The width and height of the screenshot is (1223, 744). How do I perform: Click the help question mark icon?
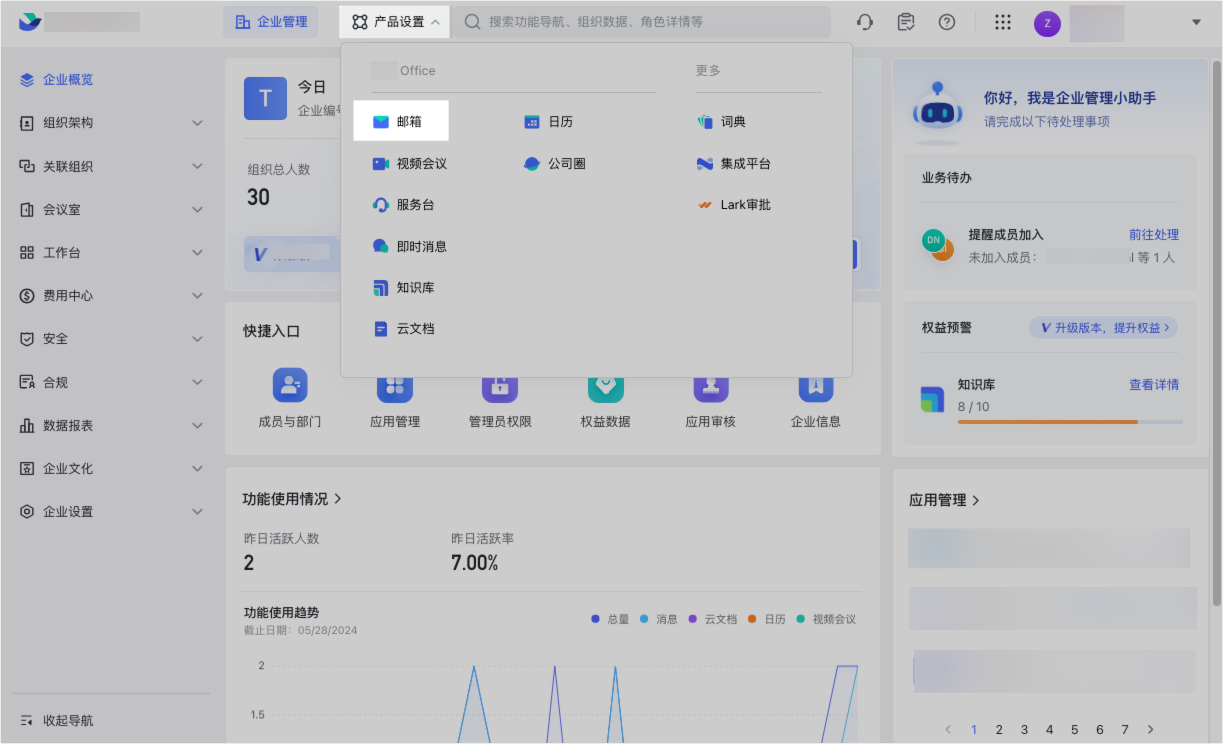tap(946, 22)
